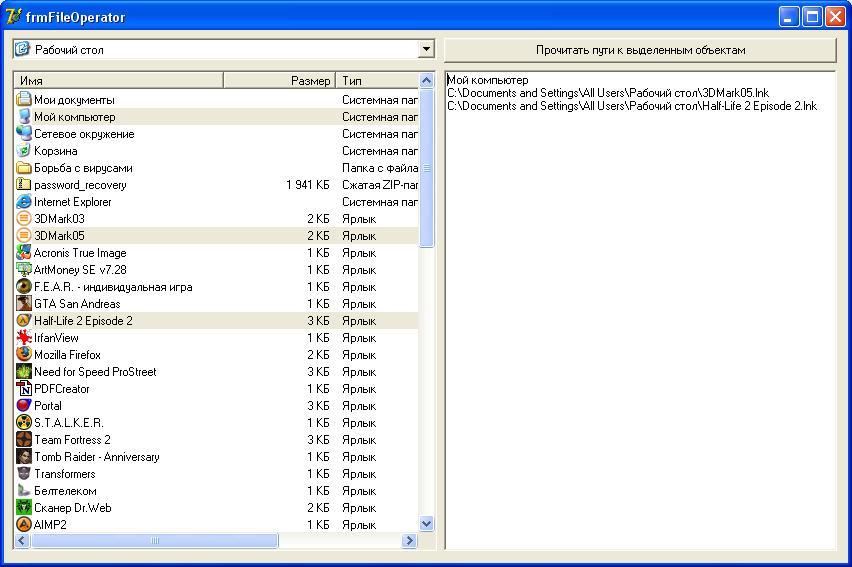Click the password_recovery ZIP icon

pyautogui.click(x=24, y=184)
